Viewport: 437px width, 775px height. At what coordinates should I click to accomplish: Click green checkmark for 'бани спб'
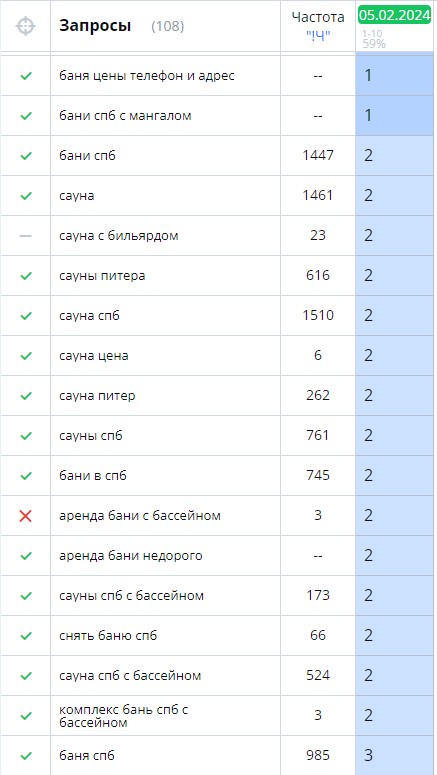(26, 156)
